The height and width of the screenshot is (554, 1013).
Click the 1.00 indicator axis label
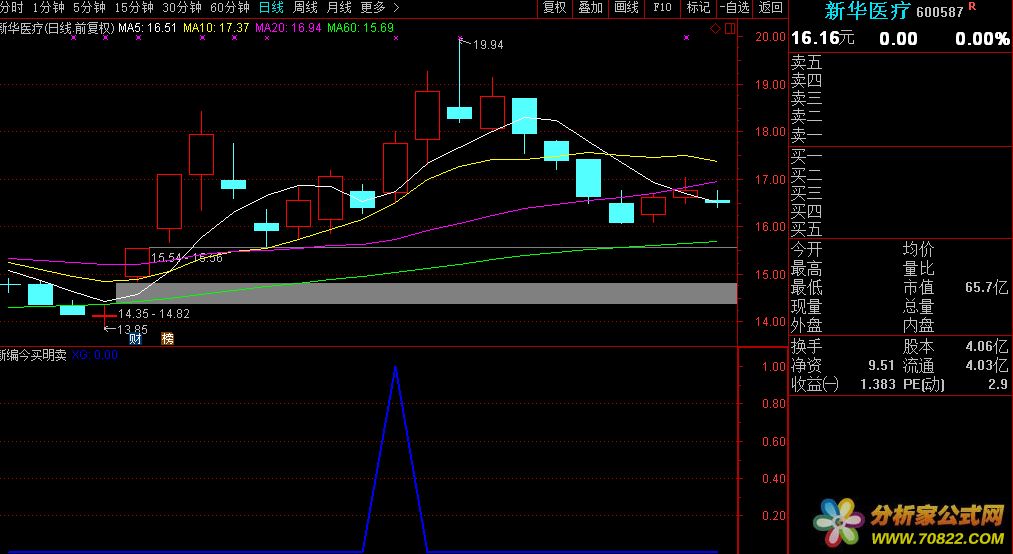coord(773,366)
